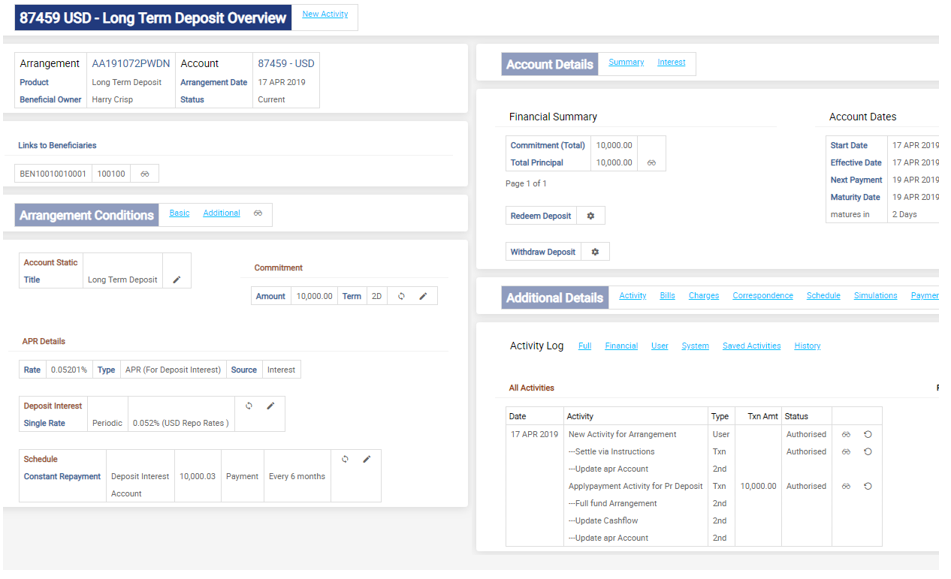View details of the Applypayment Activity row
The width and height of the screenshot is (951, 579).
(846, 486)
